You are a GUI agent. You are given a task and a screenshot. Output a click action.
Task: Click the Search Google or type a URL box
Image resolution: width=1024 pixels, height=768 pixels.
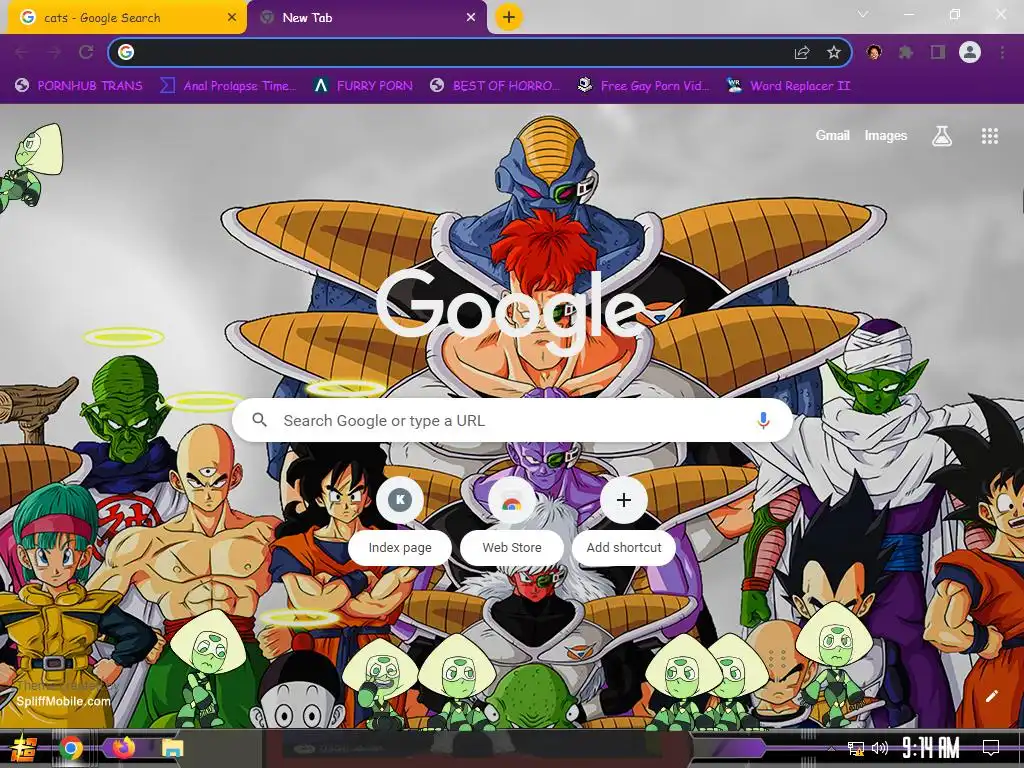pyautogui.click(x=513, y=421)
